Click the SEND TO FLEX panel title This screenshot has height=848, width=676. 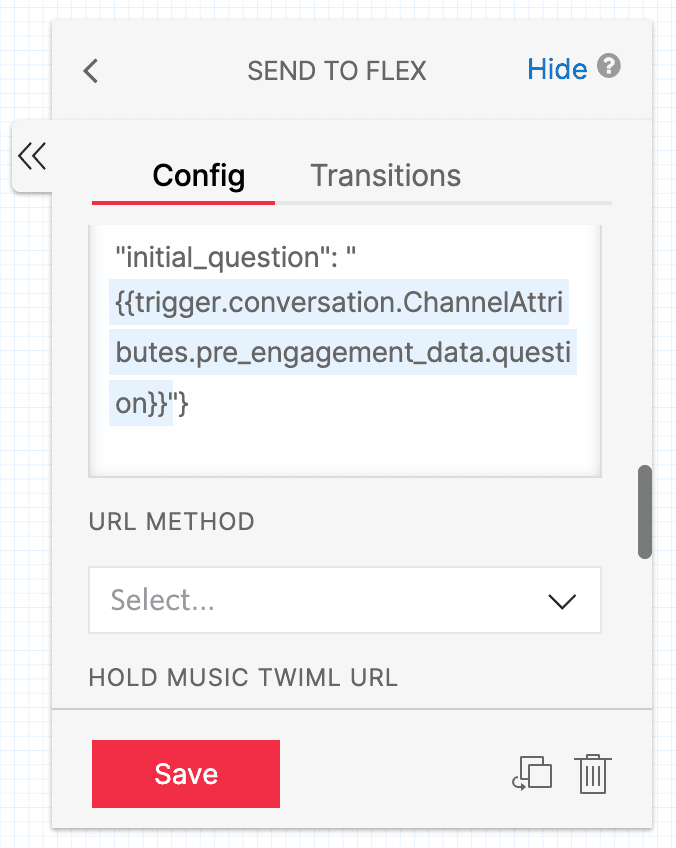pyautogui.click(x=337, y=70)
